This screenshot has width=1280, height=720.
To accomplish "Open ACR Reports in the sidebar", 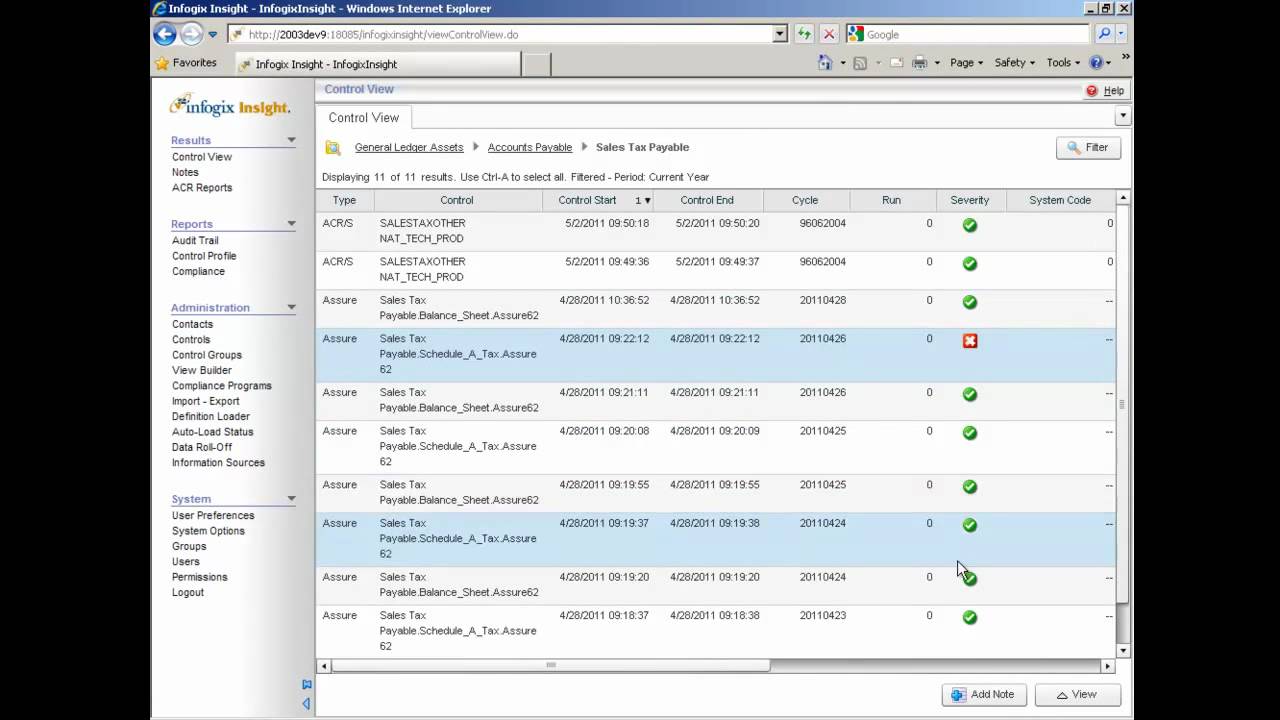I will click(202, 188).
